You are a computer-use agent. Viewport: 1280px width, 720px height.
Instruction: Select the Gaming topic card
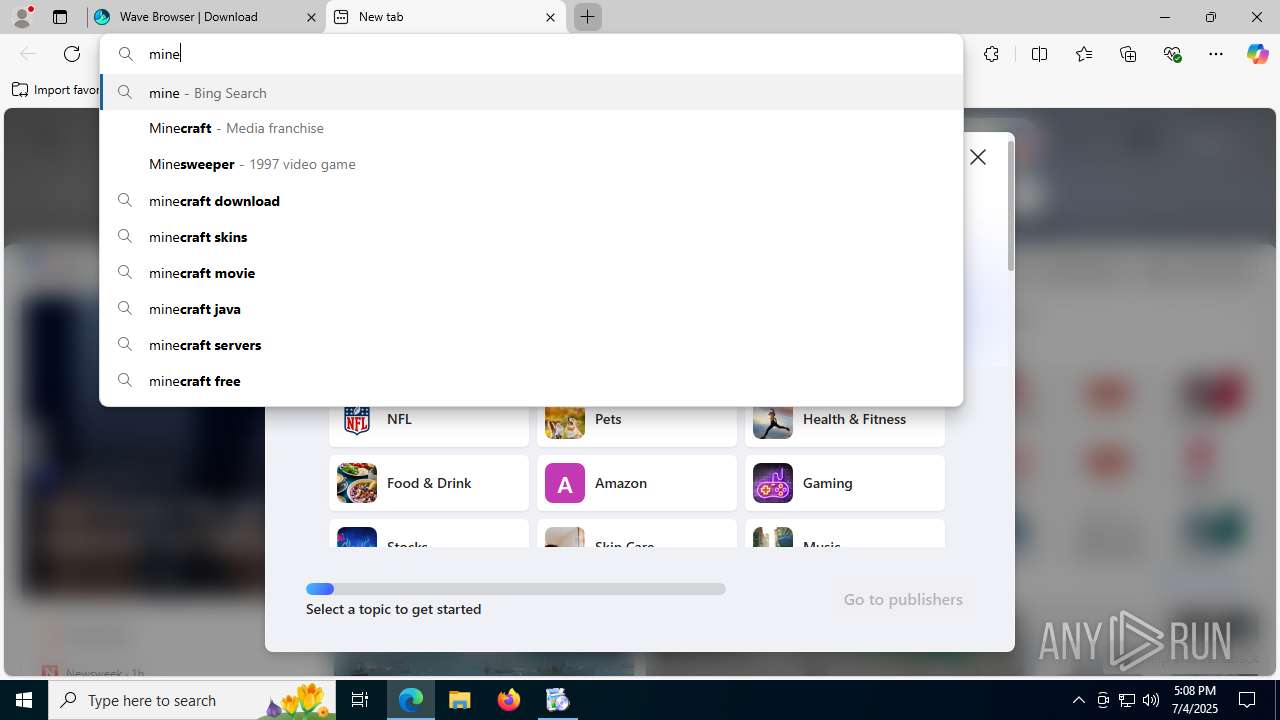[845, 483]
